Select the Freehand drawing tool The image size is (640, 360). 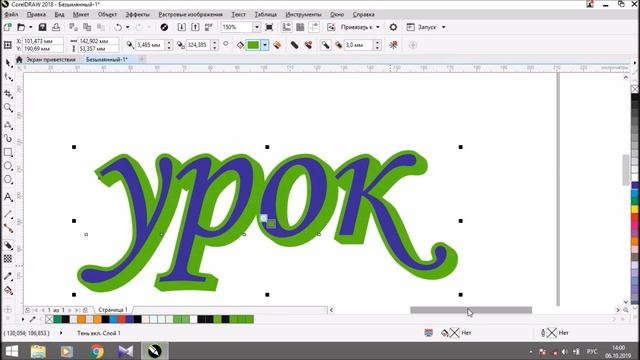tap(8, 124)
